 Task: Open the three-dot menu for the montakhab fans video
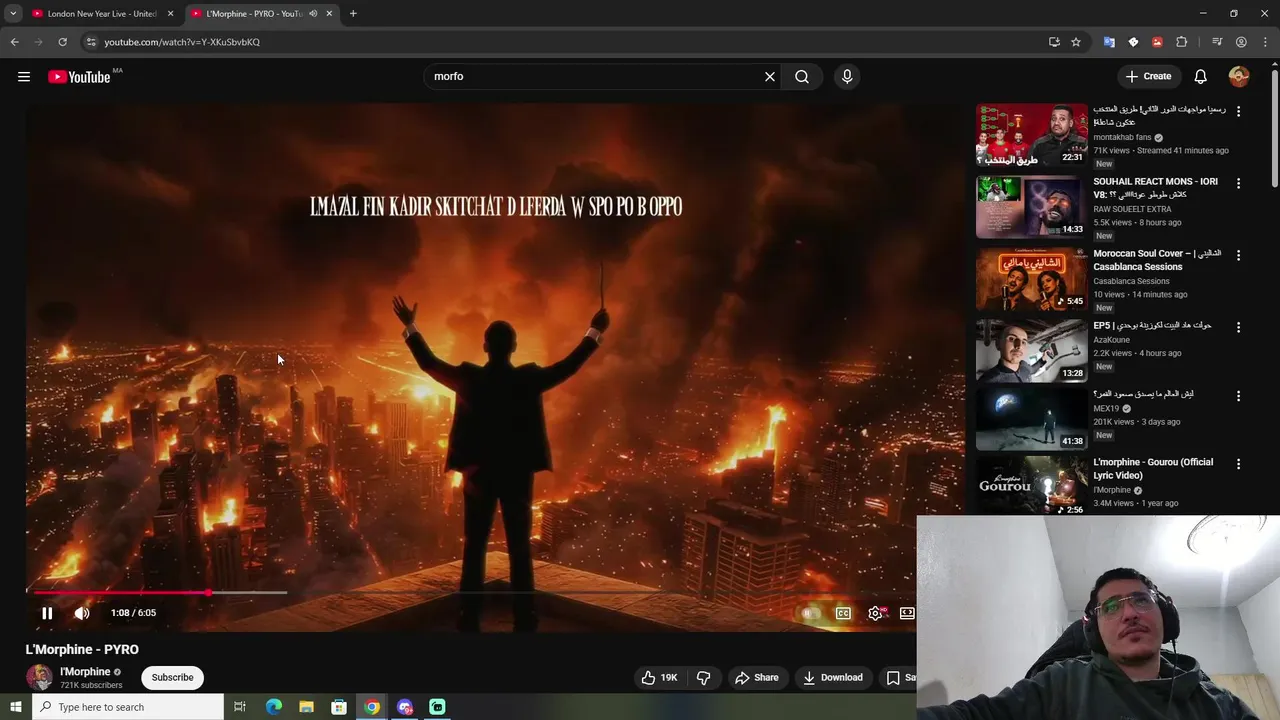point(1238,111)
